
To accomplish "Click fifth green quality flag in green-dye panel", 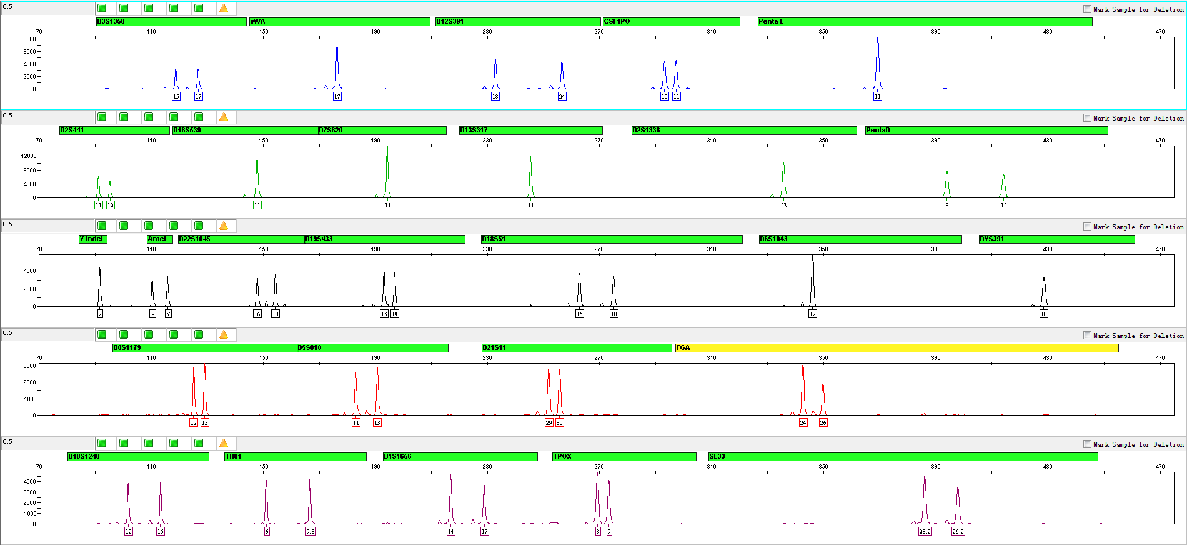I will [x=199, y=117].
